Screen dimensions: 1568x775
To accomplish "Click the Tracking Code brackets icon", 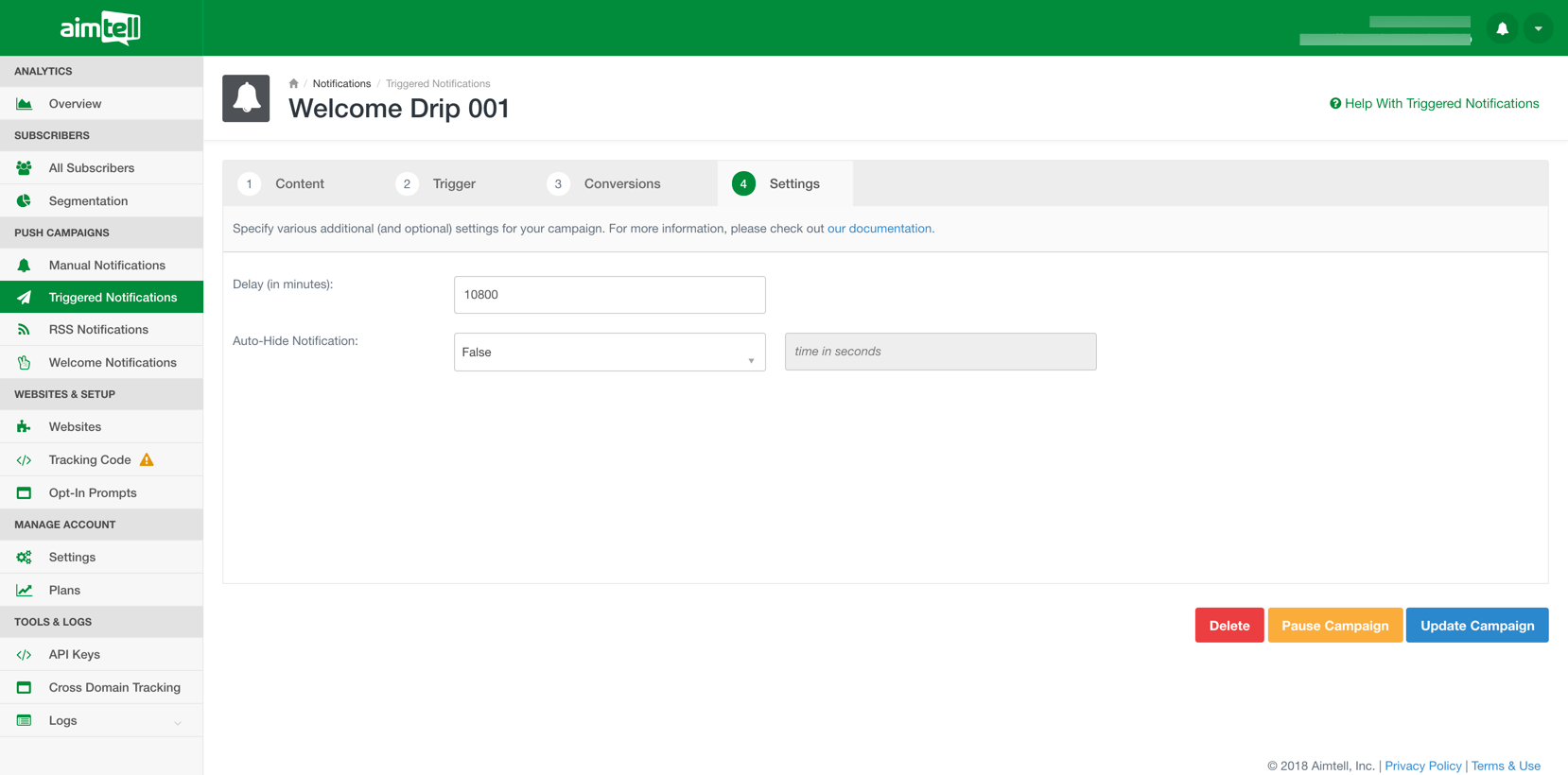I will 24,460.
